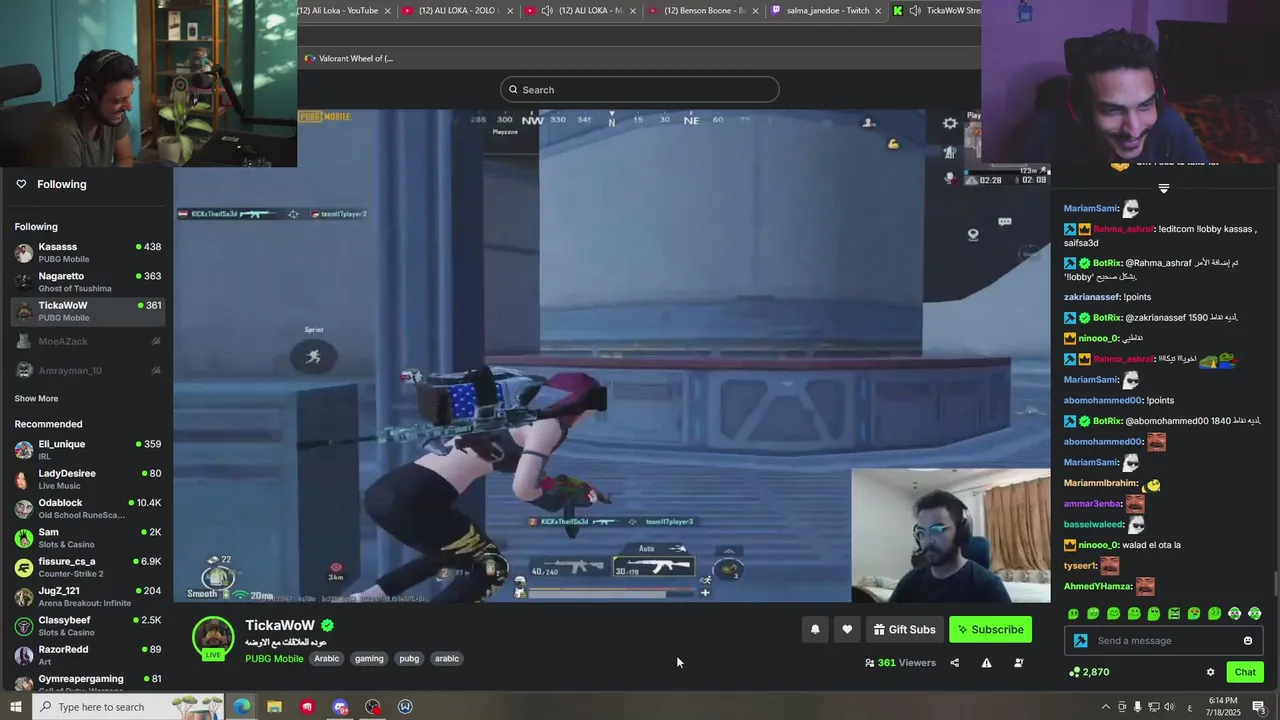Open Nagaretto channel in Following
Image resolution: width=1280 pixels, height=720 pixels.
88,282
